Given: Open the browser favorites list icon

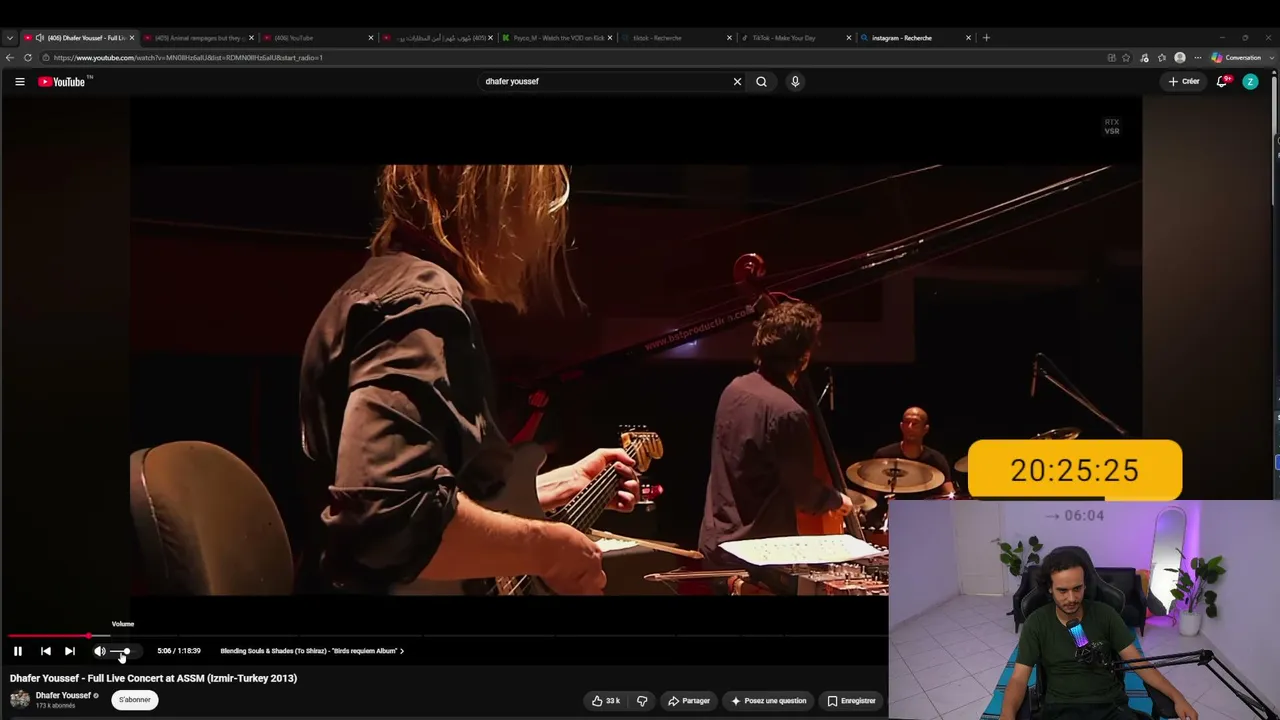Looking at the screenshot, I should 1162,58.
